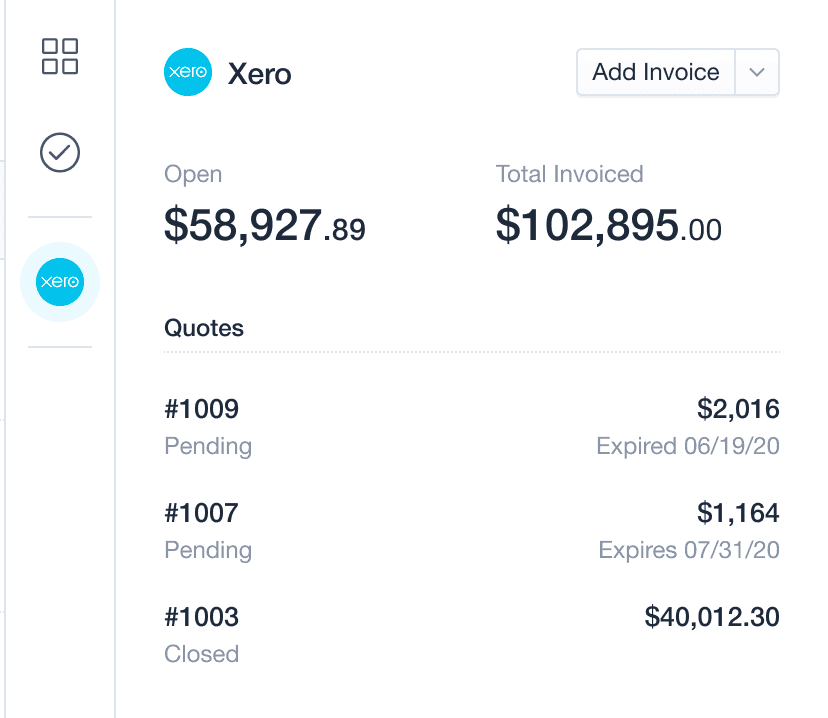Image resolution: width=828 pixels, height=718 pixels.
Task: Click the Expires 07/31/20 label
Action: (x=689, y=550)
